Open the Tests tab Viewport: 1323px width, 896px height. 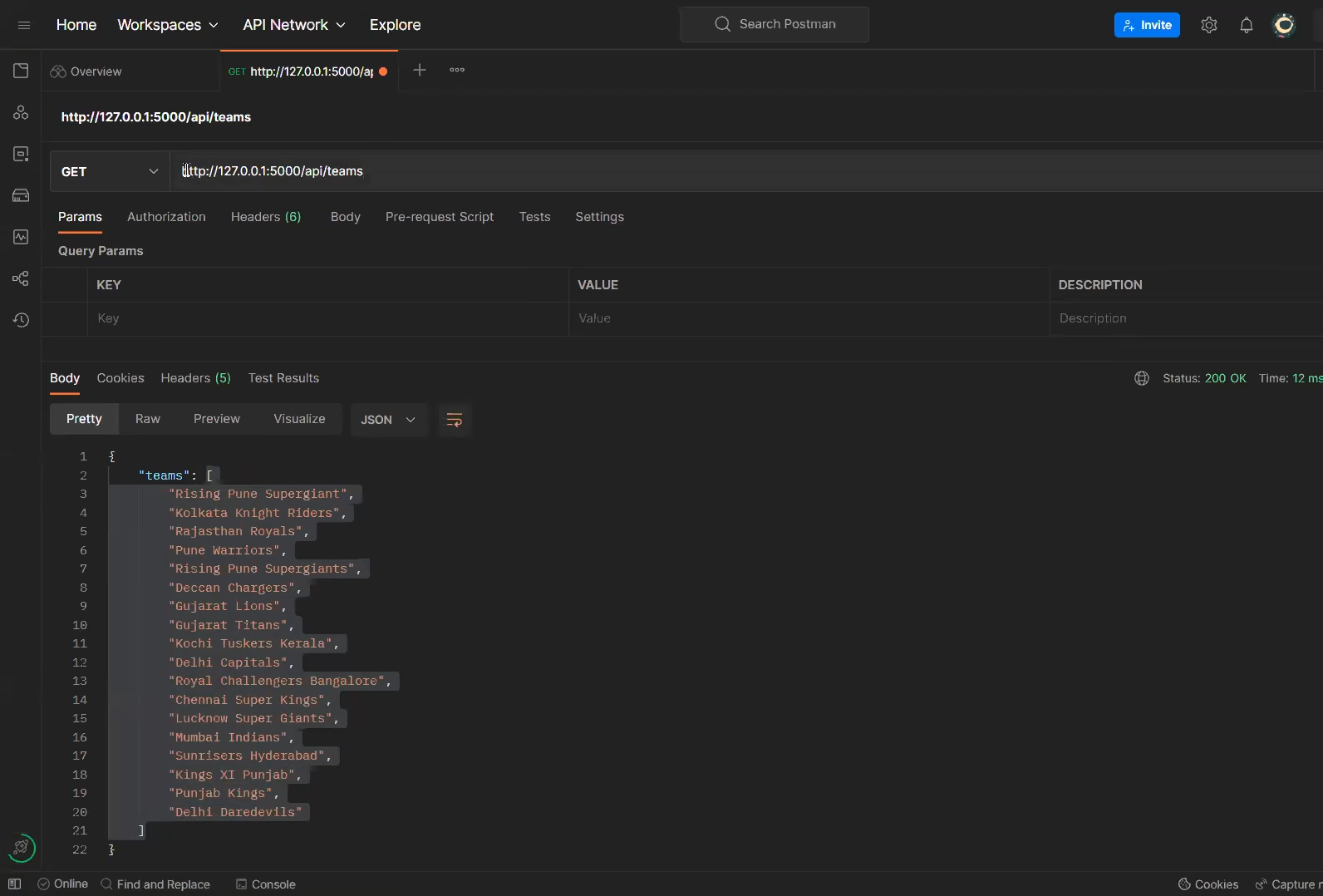point(534,217)
